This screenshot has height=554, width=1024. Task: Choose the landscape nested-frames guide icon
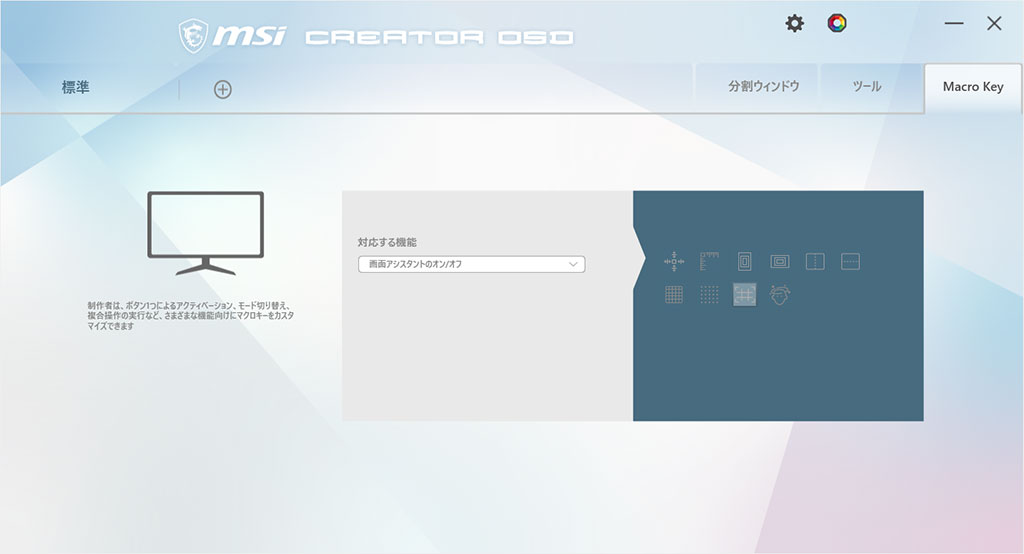(x=779, y=261)
